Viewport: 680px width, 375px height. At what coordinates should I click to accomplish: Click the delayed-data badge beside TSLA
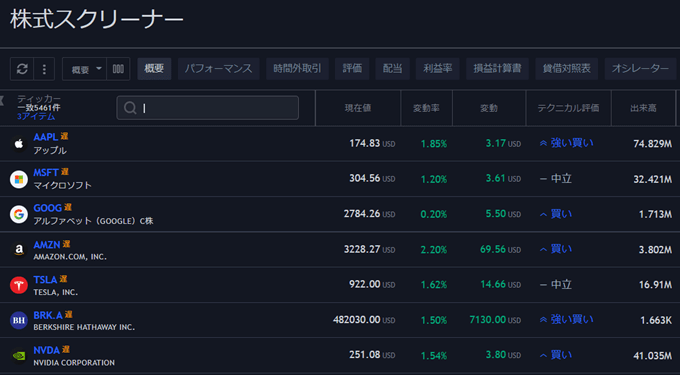point(63,279)
